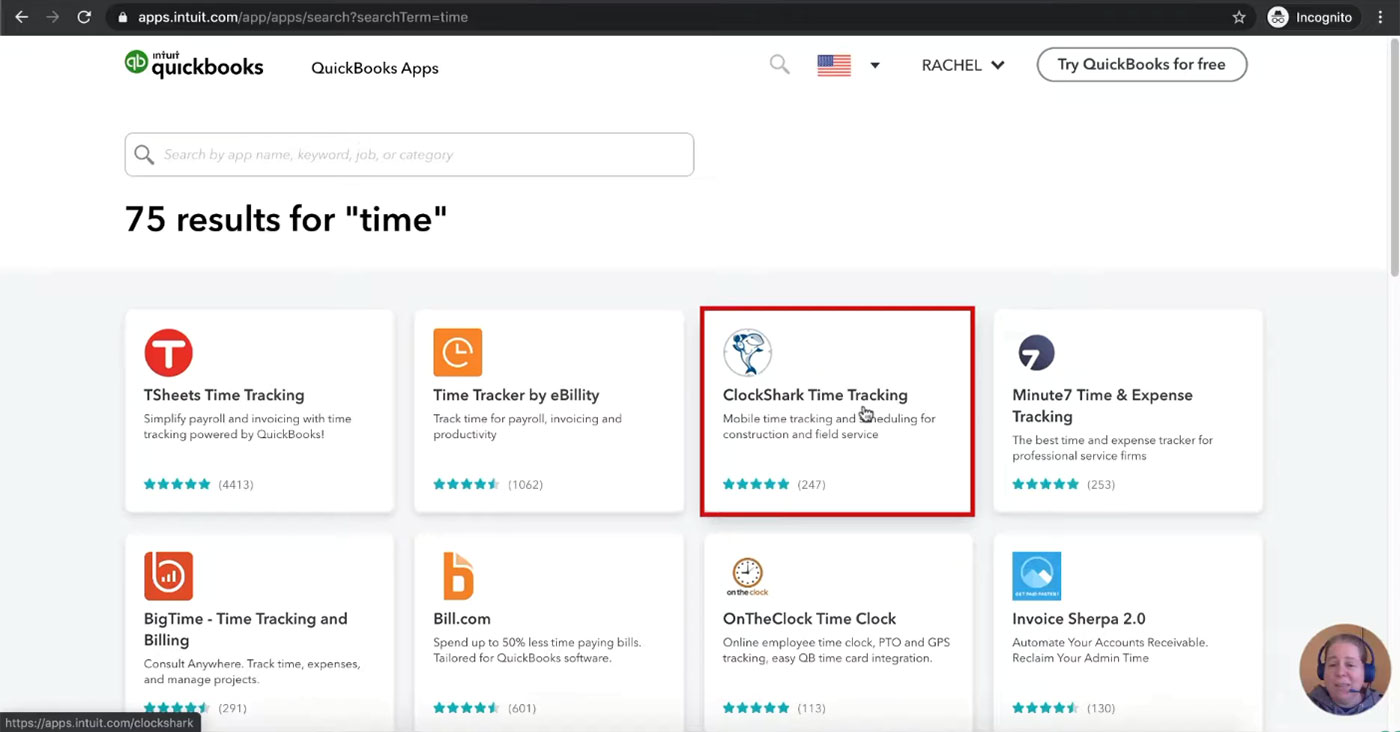The width and height of the screenshot is (1400, 732).
Task: Click the TSheets red T app icon
Action: tap(168, 352)
